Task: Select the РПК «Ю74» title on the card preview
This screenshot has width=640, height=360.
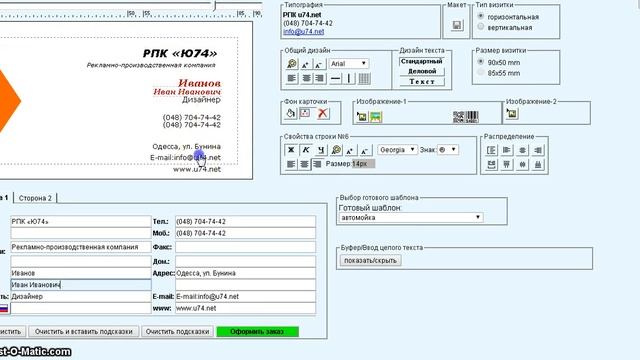Action: [180, 53]
